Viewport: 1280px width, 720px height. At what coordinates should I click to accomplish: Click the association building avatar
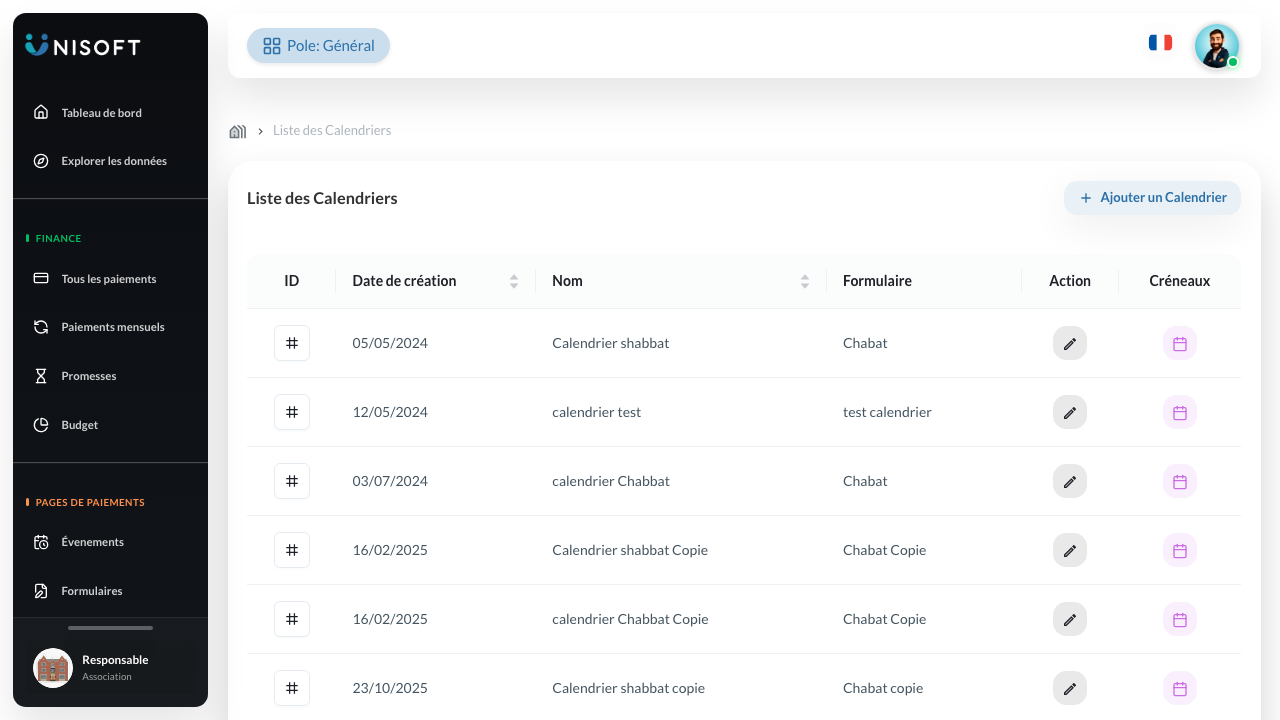(x=53, y=668)
